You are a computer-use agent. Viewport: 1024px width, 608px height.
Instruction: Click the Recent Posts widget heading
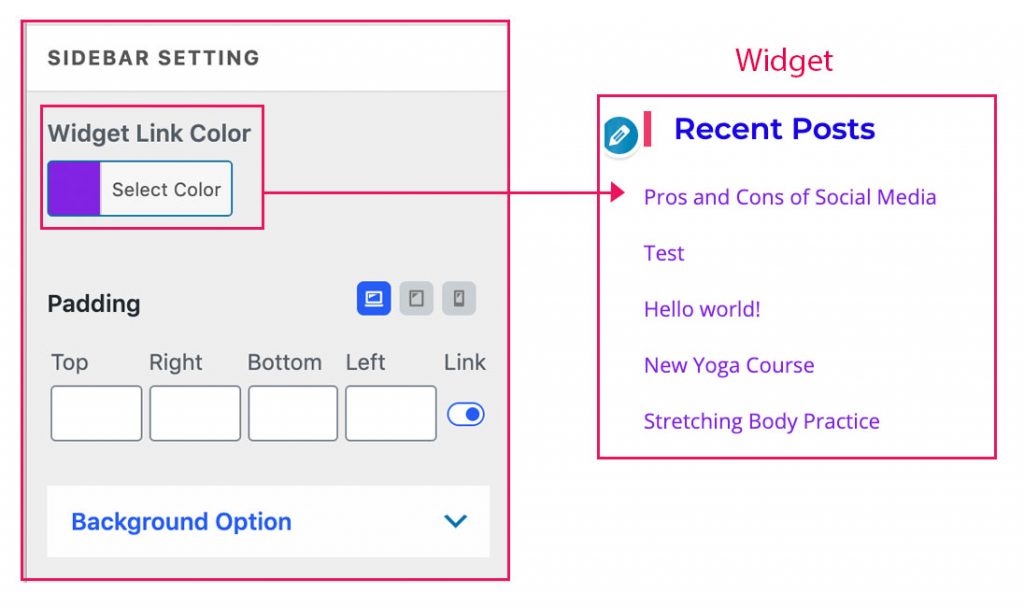(x=773, y=128)
